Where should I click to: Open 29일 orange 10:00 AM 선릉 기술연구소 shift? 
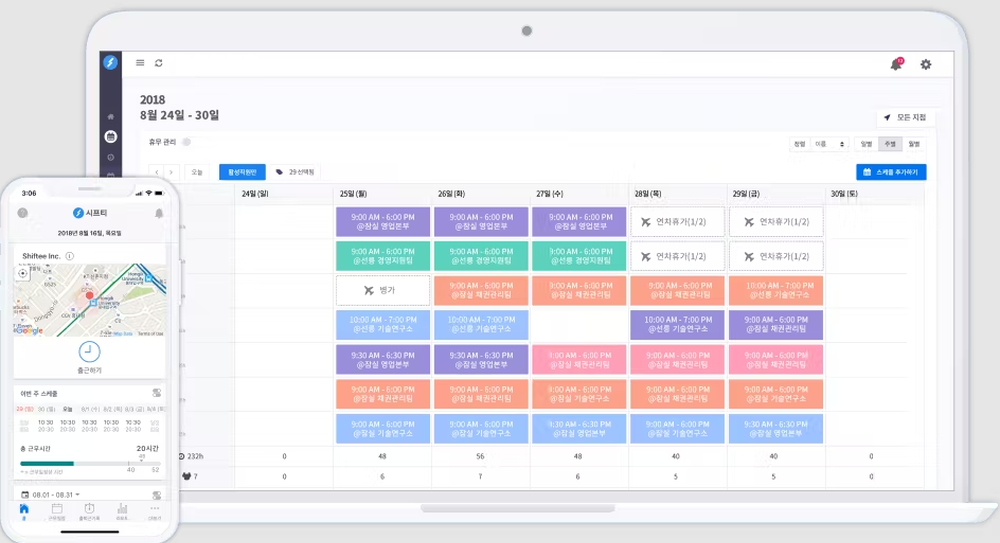776,290
